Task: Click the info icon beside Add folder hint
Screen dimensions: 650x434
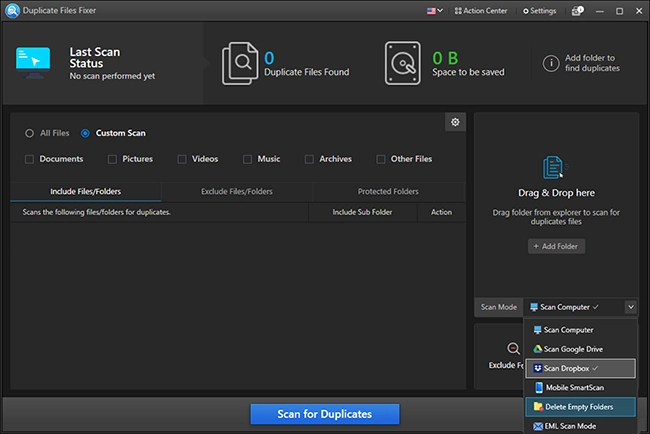Action: point(551,63)
